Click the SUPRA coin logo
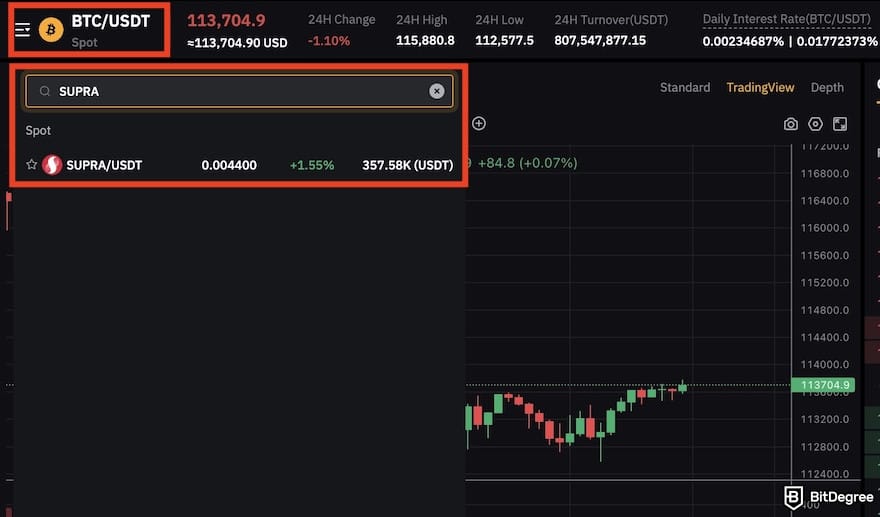Viewport: 880px width, 517px height. pyautogui.click(x=52, y=165)
